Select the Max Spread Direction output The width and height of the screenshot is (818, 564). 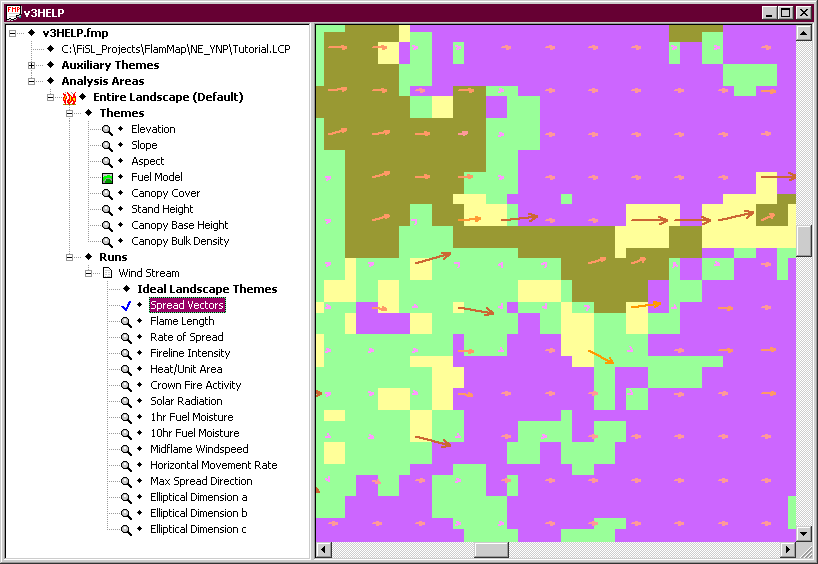point(201,481)
